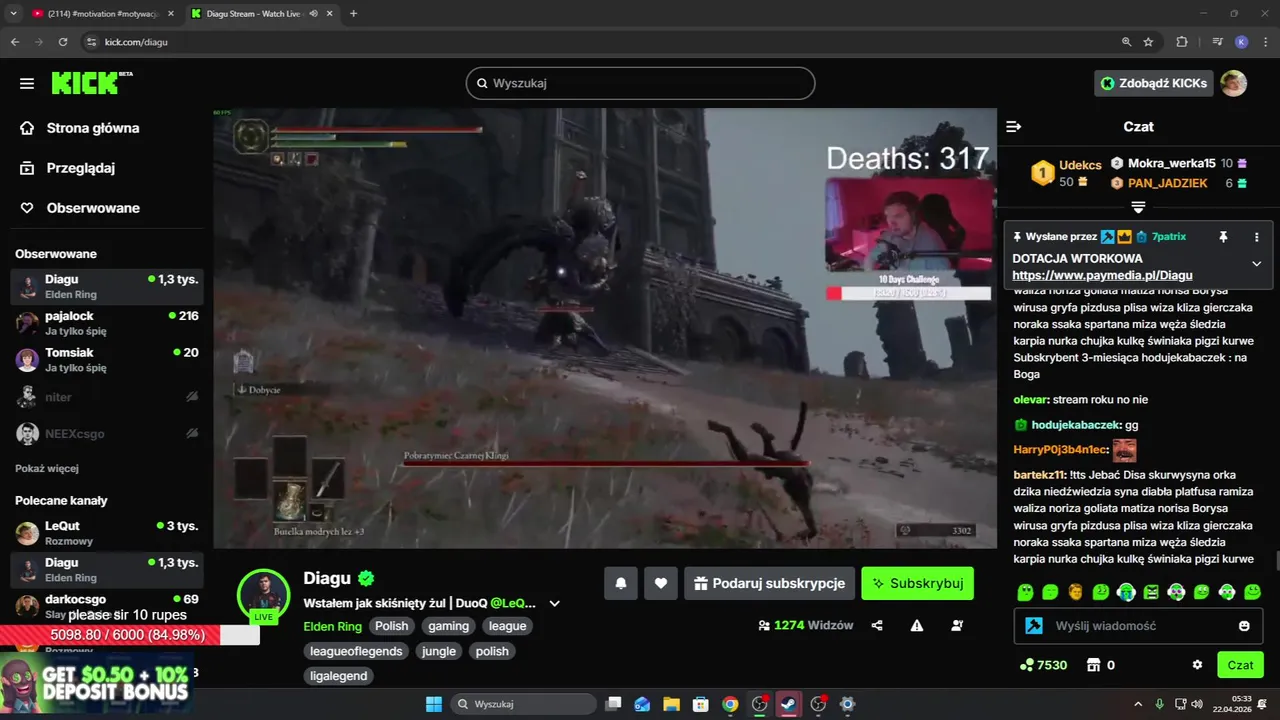Toggle stream notification bell
Viewport: 1280px width, 720px height.
(x=621, y=583)
